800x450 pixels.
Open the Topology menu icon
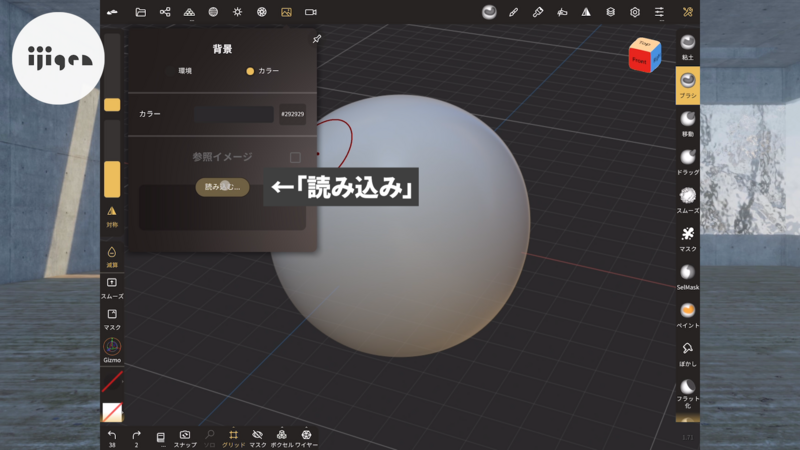(189, 12)
